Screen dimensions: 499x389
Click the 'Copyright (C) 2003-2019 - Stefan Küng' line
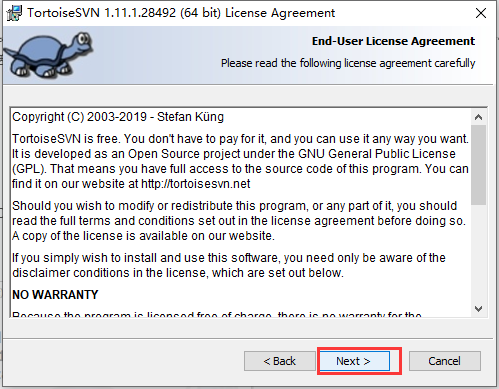point(118,117)
